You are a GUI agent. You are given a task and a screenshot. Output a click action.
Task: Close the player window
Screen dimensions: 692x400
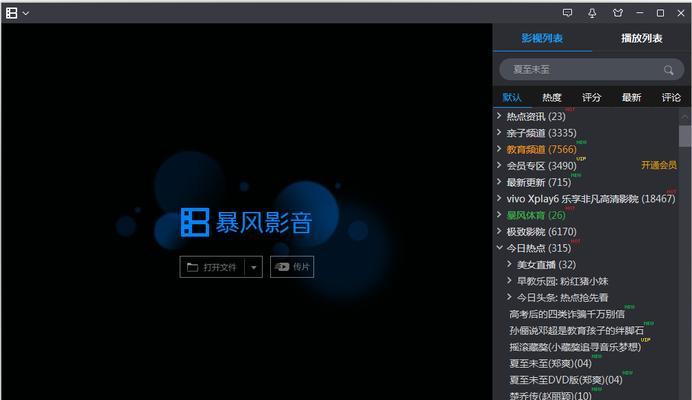pyautogui.click(x=681, y=13)
